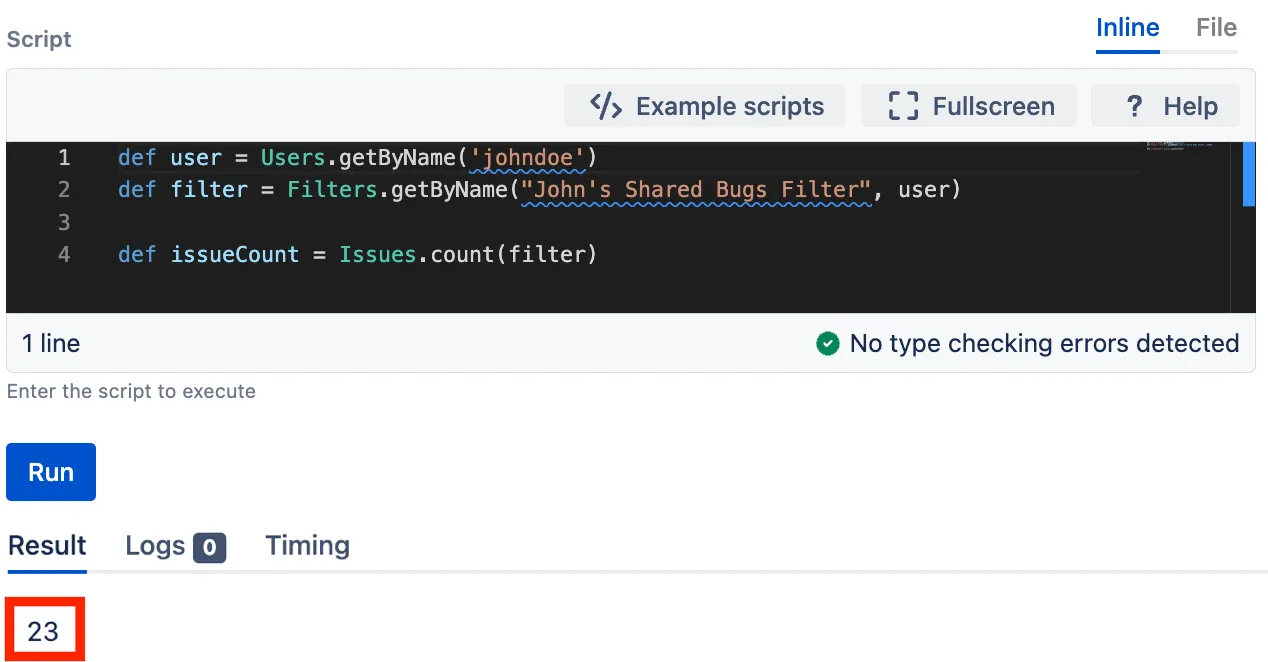The height and width of the screenshot is (662, 1268).
Task: Click line number 3 in gutter
Action: [64, 222]
